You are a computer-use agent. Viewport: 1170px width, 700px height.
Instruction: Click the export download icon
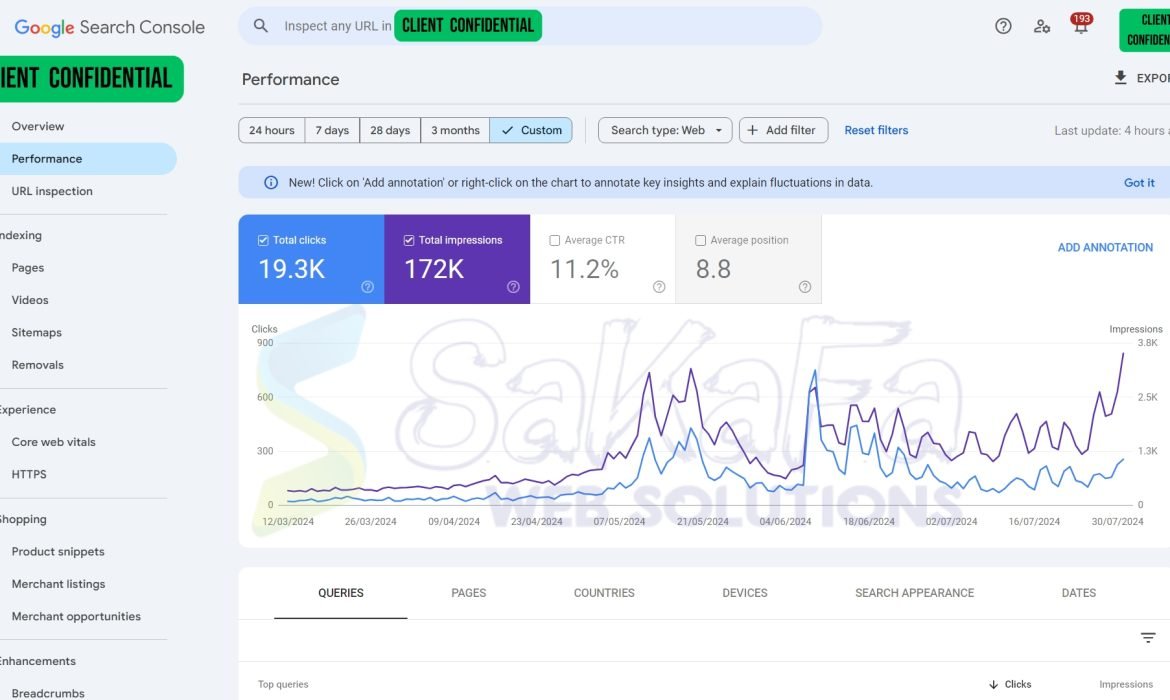click(1120, 78)
